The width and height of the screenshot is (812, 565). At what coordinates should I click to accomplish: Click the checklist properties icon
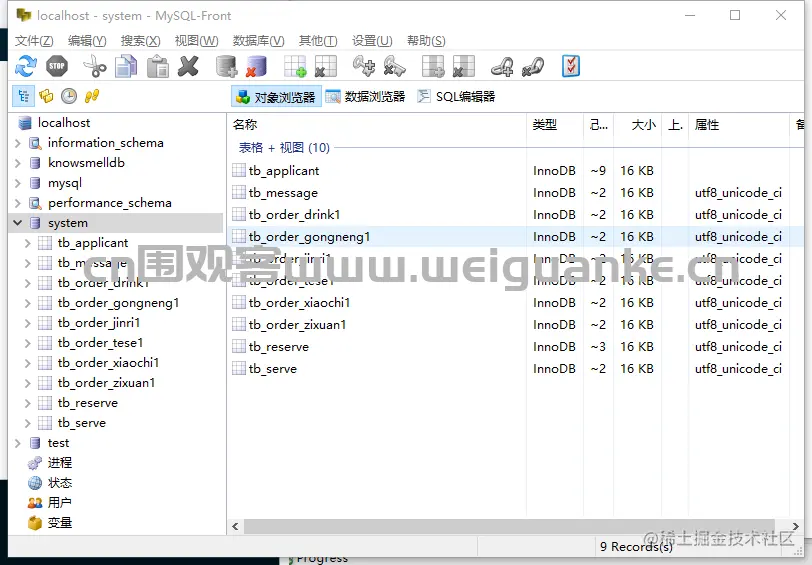(x=571, y=66)
